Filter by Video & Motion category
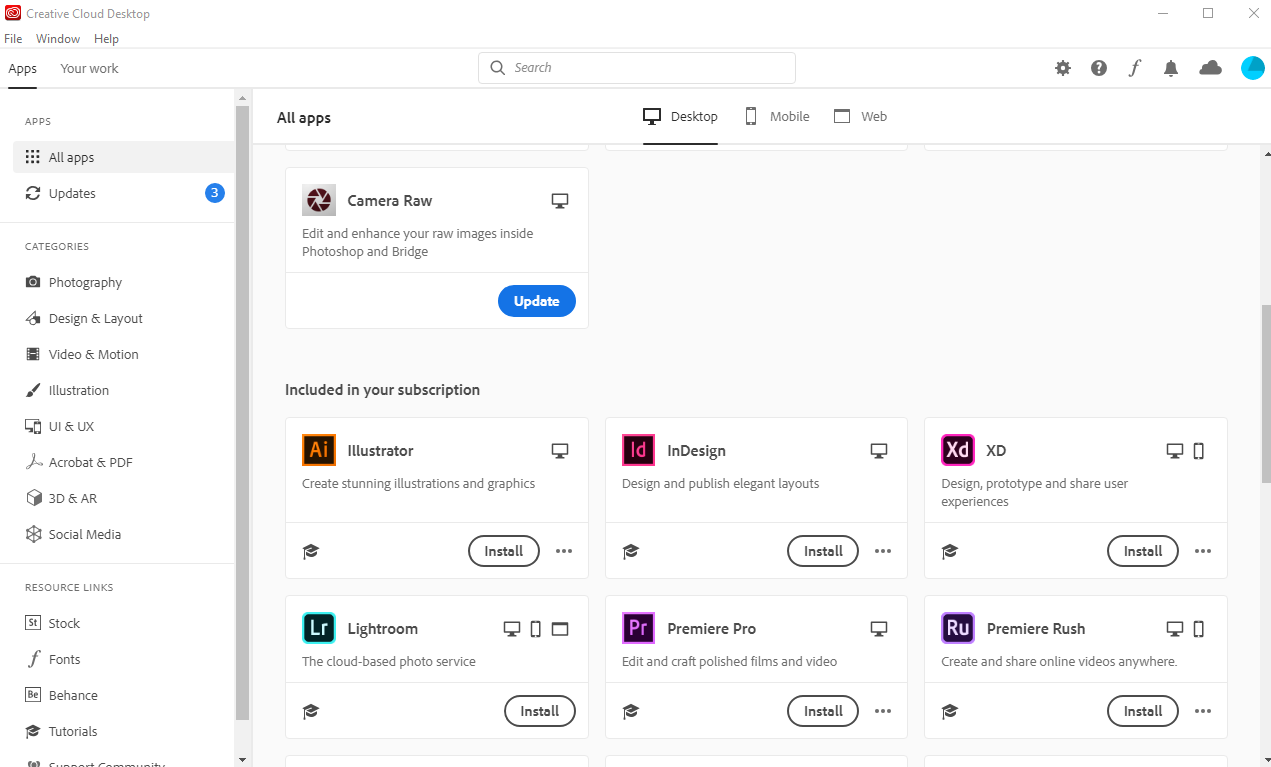Screen dimensions: 1271x767 point(124,354)
